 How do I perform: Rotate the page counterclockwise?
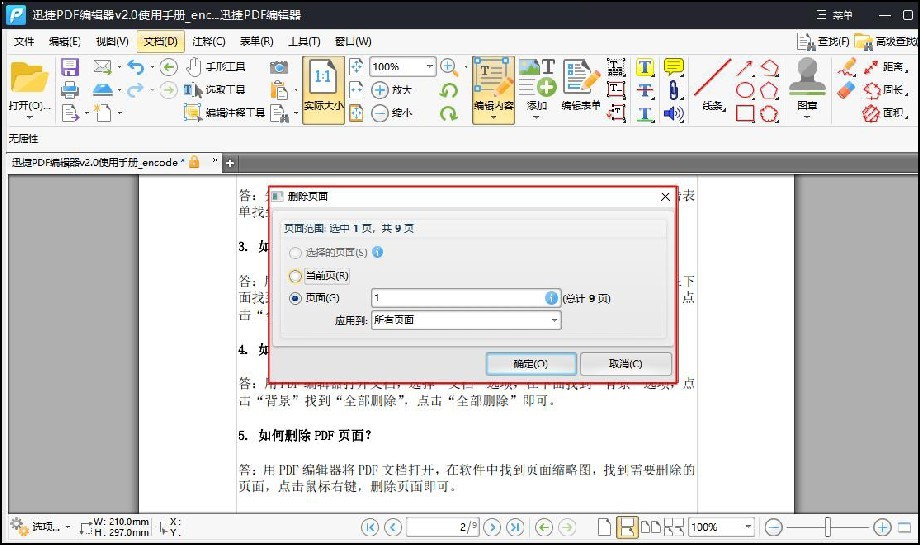(x=449, y=90)
